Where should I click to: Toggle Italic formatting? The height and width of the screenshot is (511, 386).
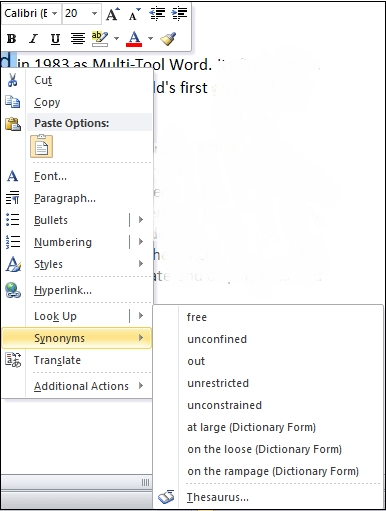[x=33, y=39]
